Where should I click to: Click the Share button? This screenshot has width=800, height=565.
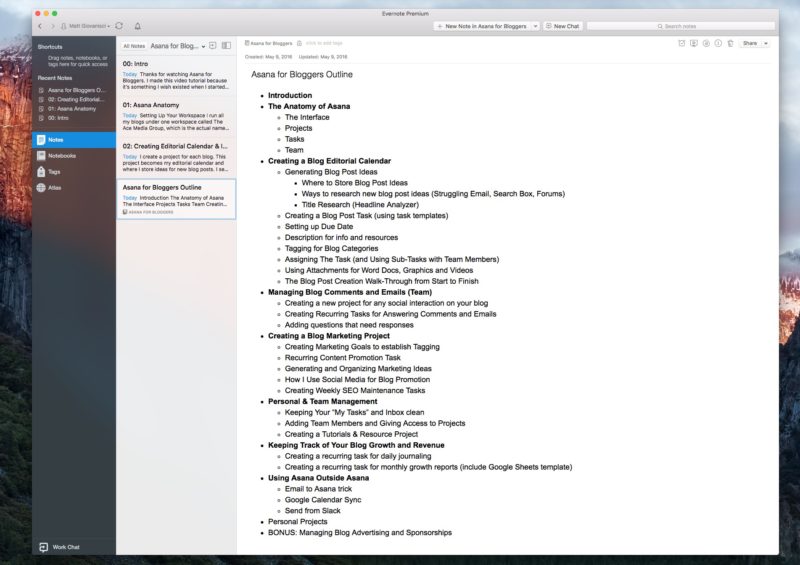tap(750, 43)
